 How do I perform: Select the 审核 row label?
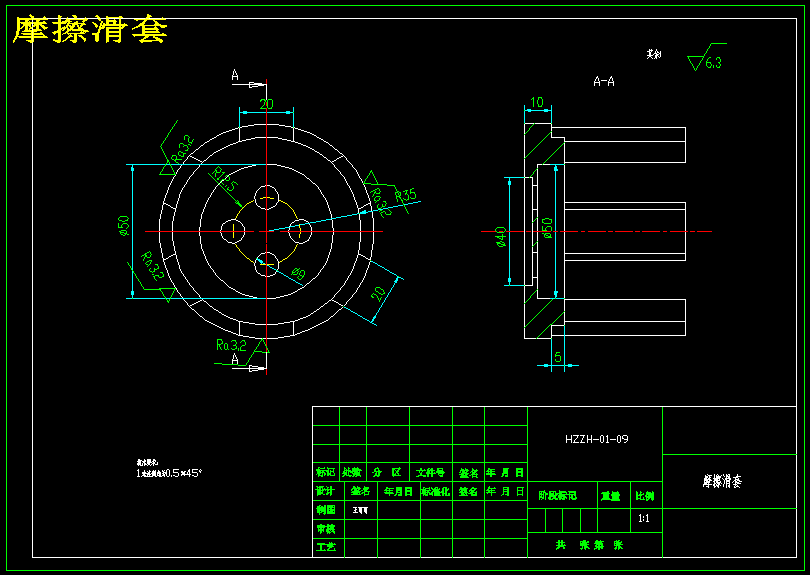[x=325, y=529]
